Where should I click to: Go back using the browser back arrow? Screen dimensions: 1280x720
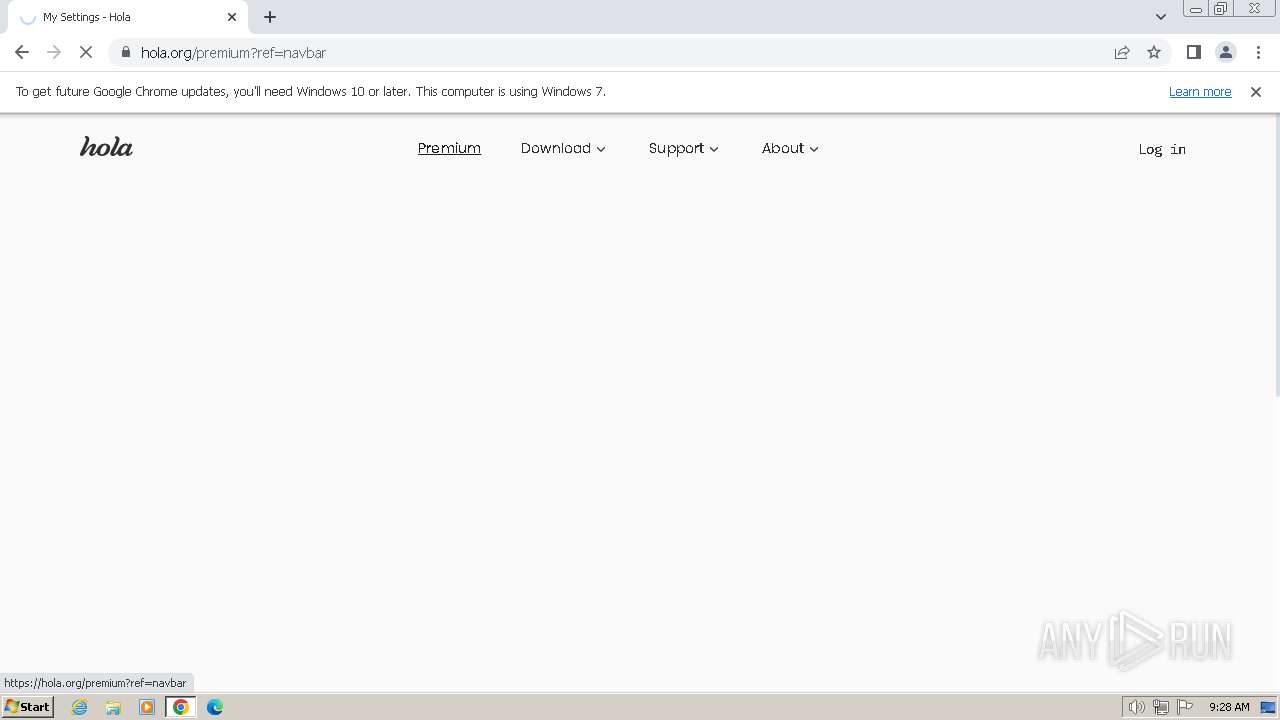point(22,52)
